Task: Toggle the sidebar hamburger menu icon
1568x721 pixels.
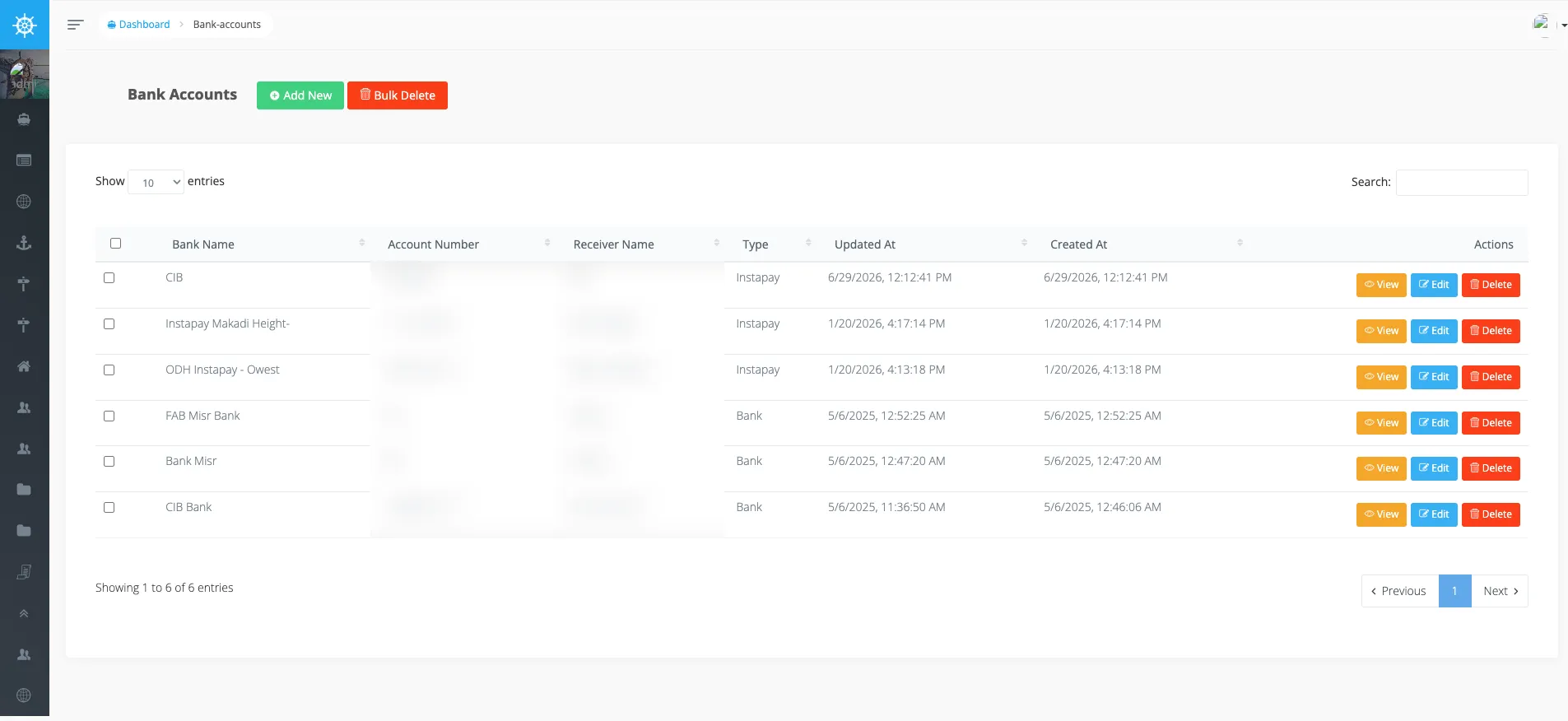Action: (x=75, y=25)
